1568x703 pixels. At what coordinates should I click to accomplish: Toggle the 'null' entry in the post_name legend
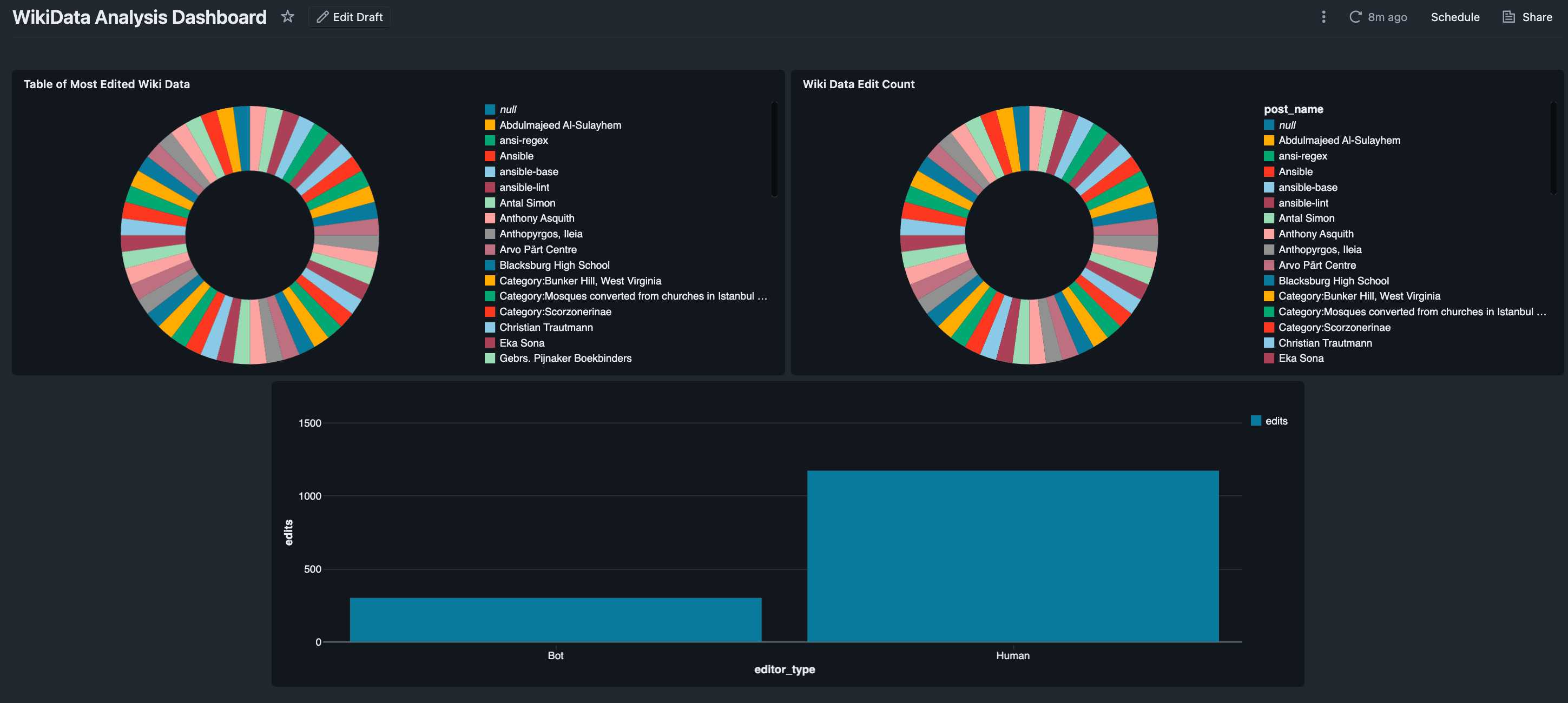click(1286, 125)
